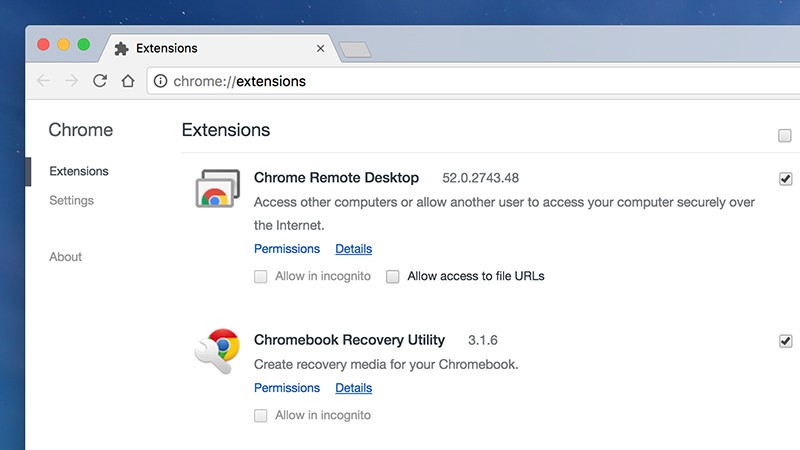The width and height of the screenshot is (800, 450).
Task: Open a new tab
Action: (354, 49)
